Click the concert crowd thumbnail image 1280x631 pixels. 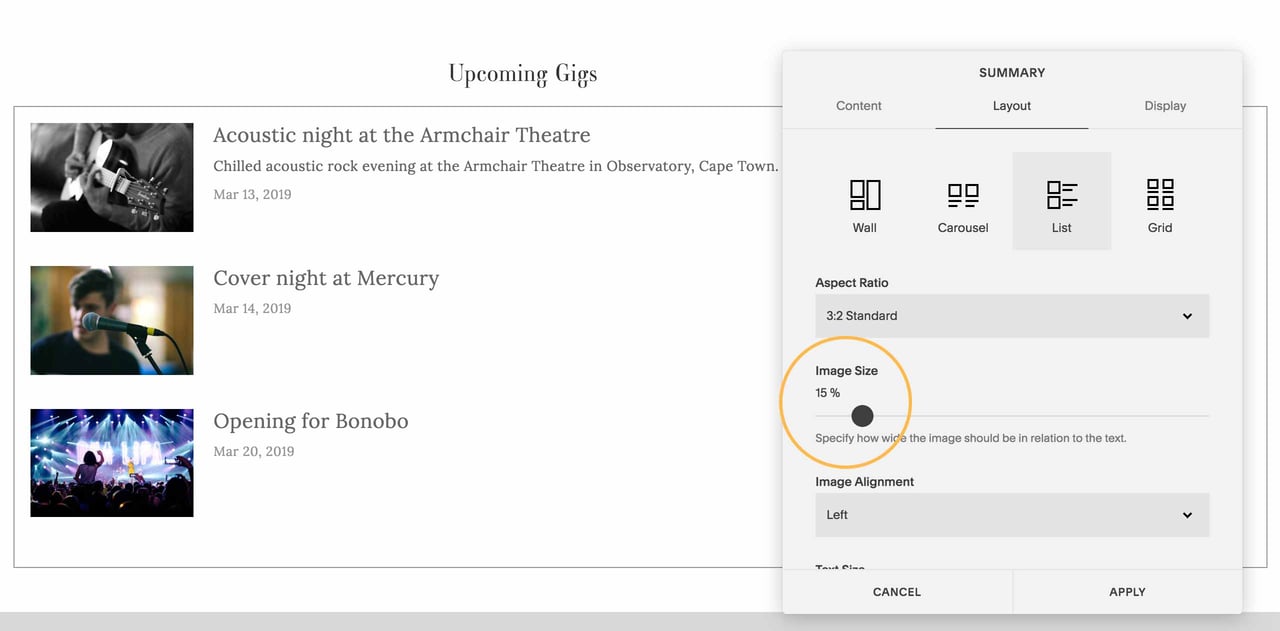point(111,462)
